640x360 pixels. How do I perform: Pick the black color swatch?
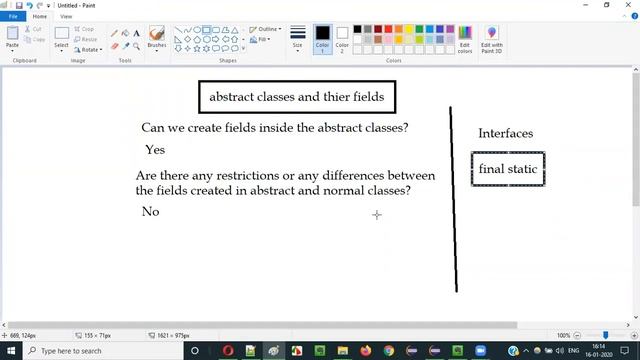(357, 29)
